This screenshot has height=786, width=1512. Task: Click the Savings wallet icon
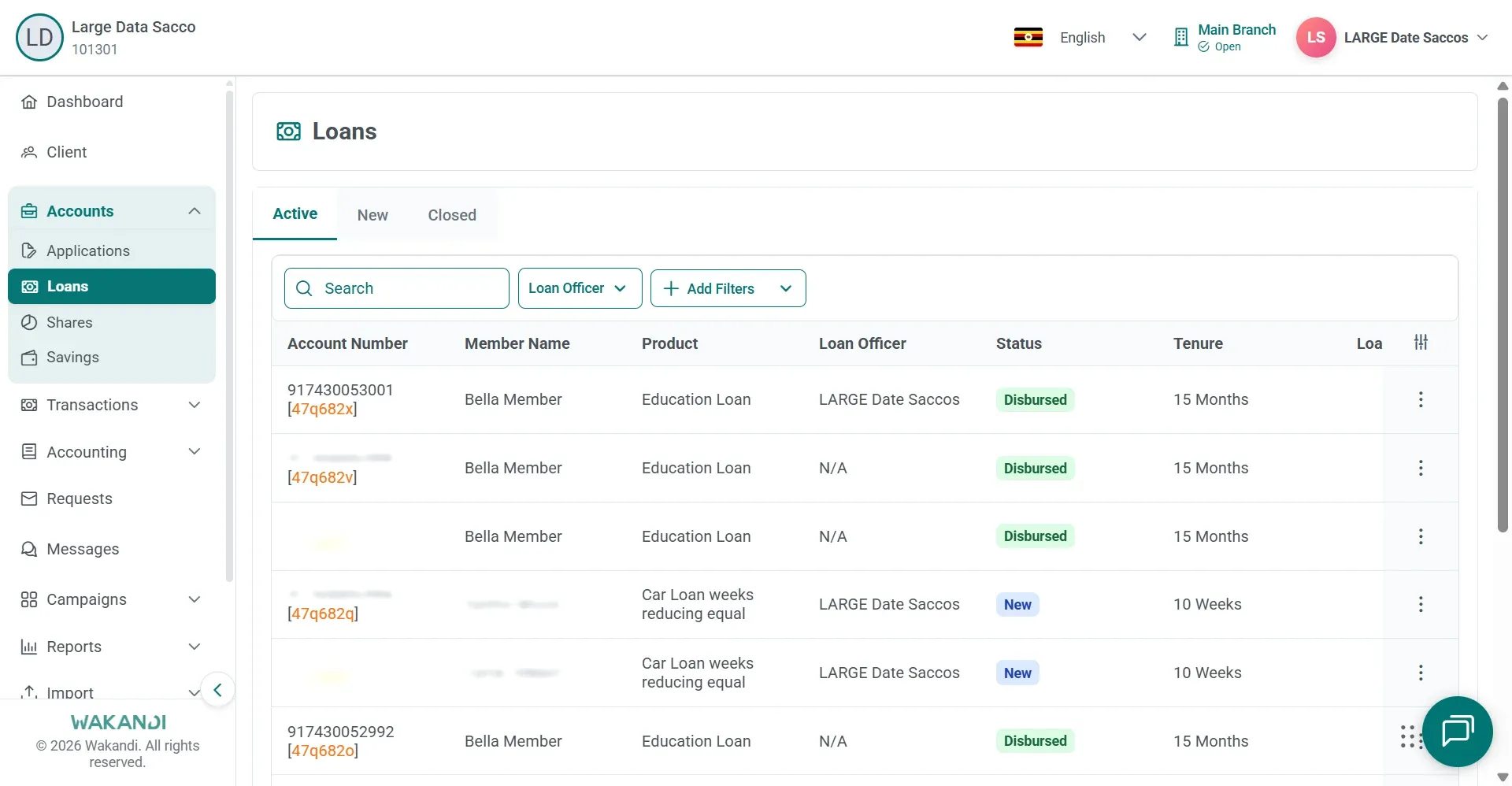point(29,358)
